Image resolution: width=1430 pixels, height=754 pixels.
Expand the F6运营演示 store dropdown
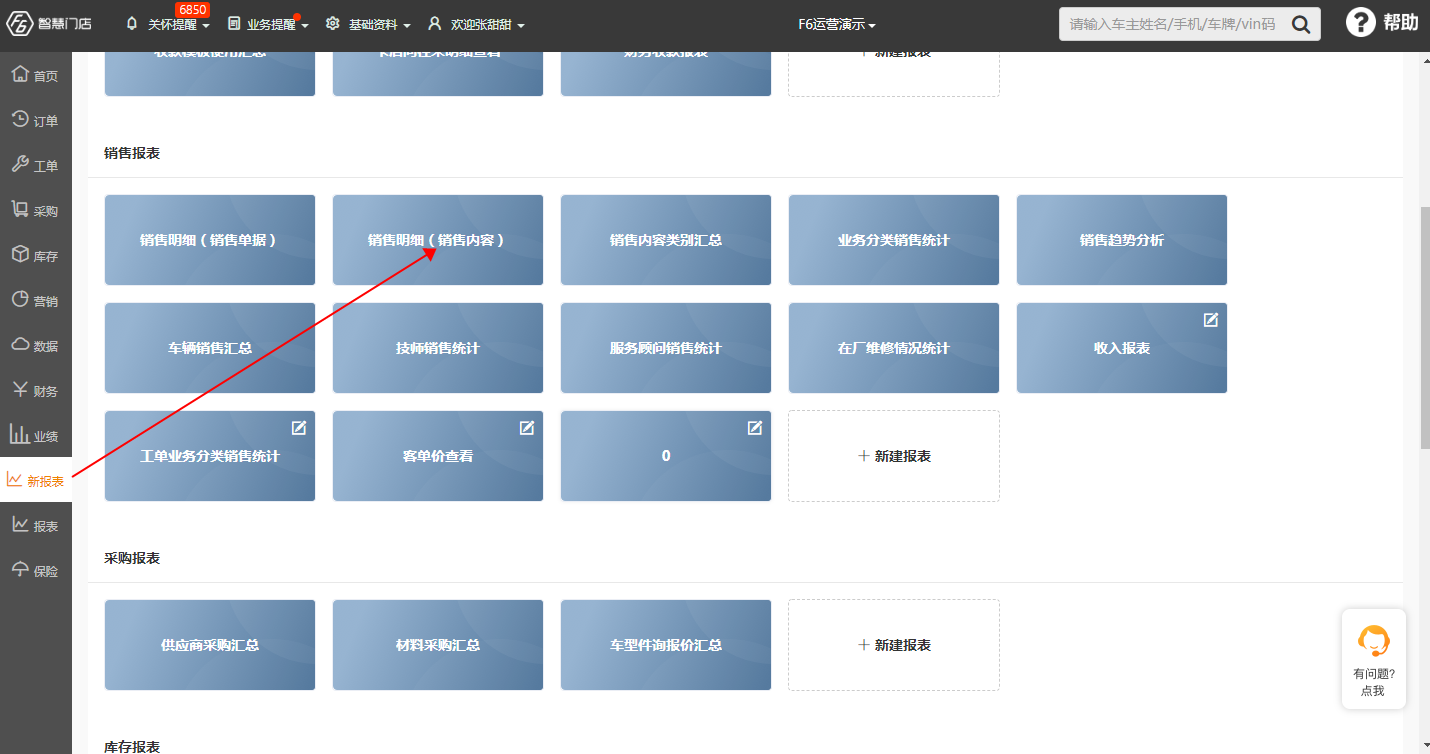click(837, 24)
